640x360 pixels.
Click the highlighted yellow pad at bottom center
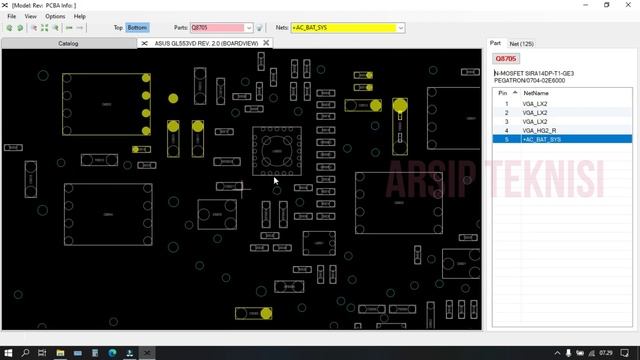[x=266, y=313]
